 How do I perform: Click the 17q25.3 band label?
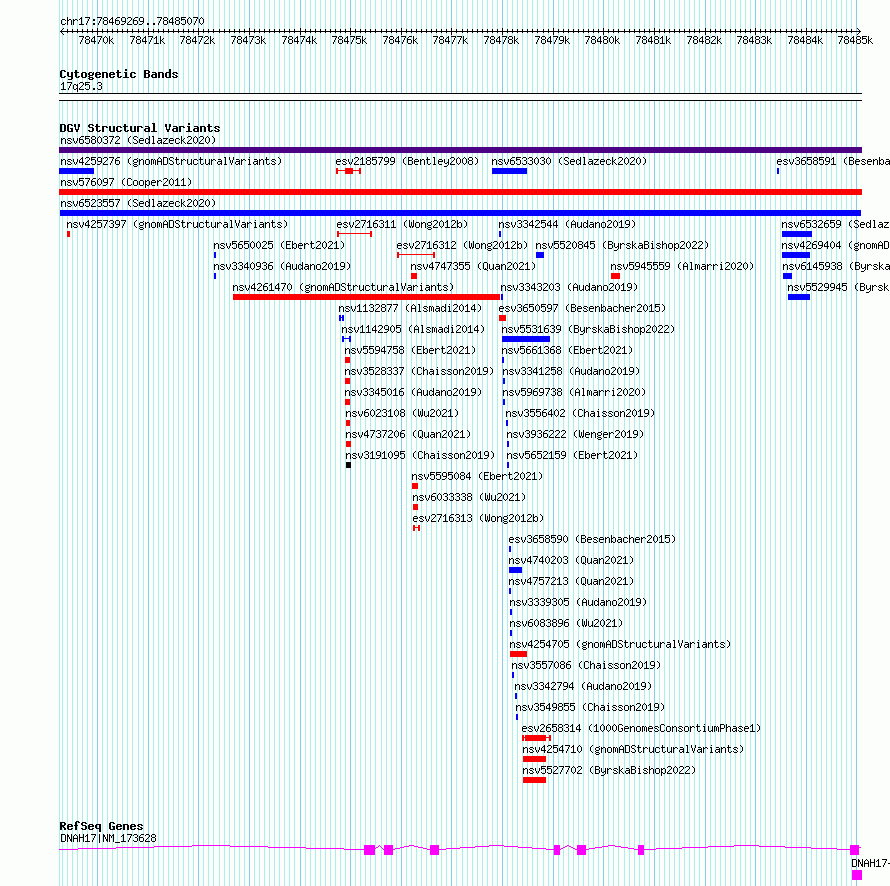click(x=81, y=86)
